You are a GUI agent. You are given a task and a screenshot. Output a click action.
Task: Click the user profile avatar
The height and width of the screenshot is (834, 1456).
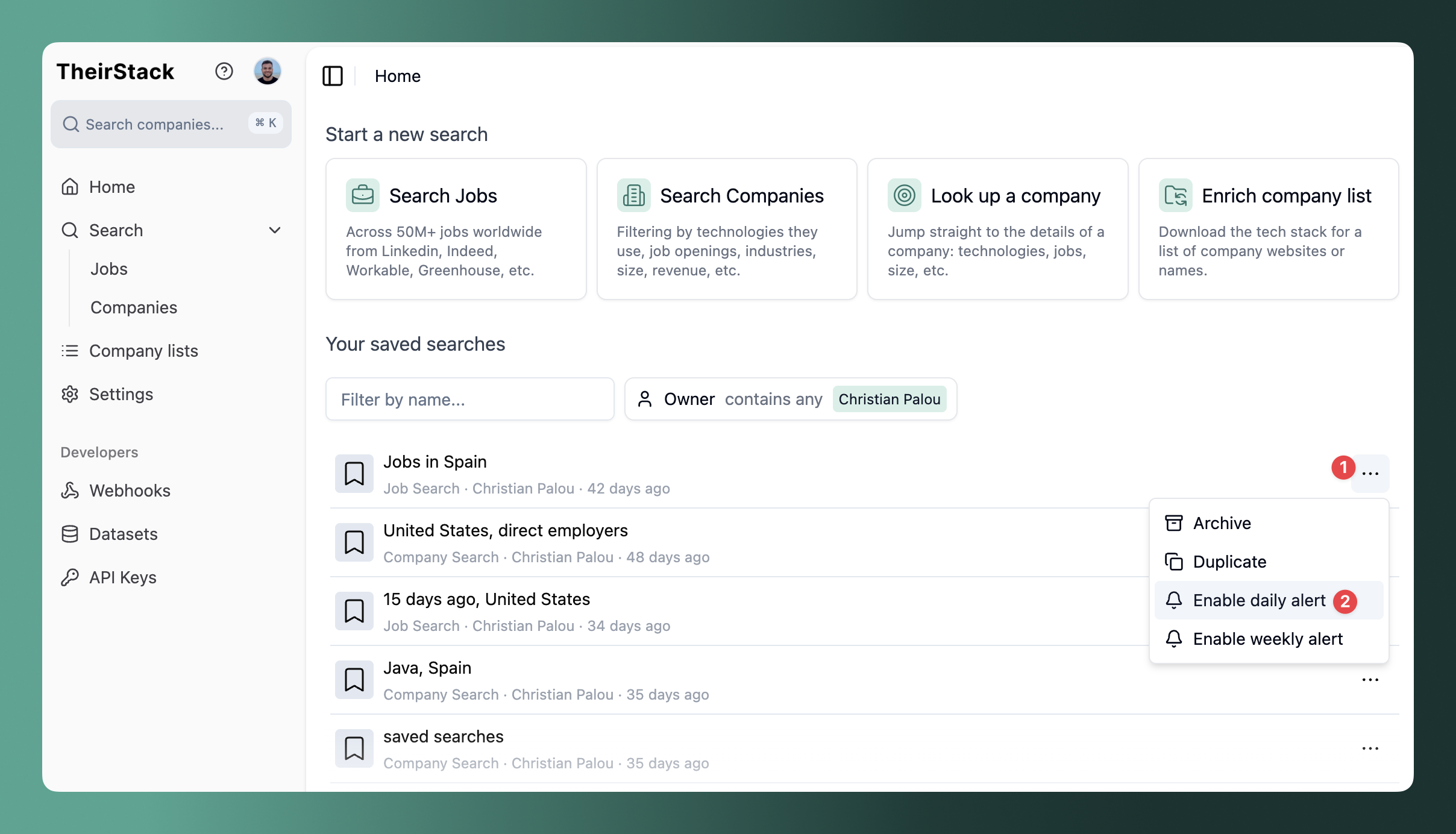coord(267,72)
